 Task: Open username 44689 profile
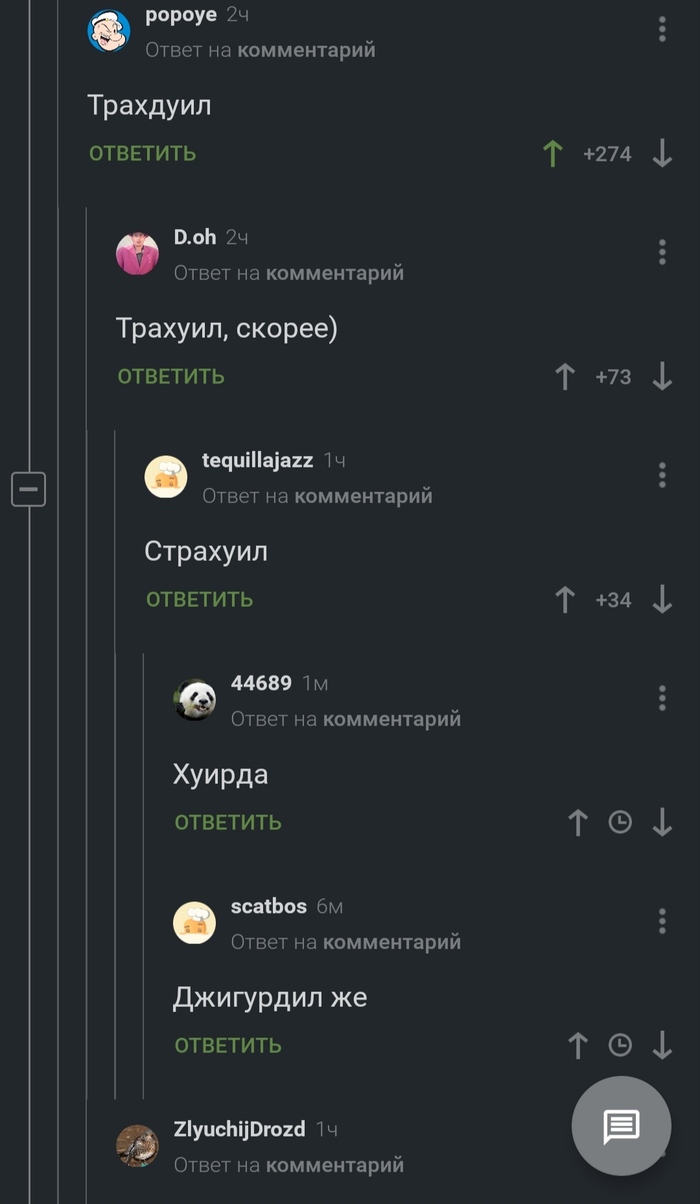(x=261, y=683)
